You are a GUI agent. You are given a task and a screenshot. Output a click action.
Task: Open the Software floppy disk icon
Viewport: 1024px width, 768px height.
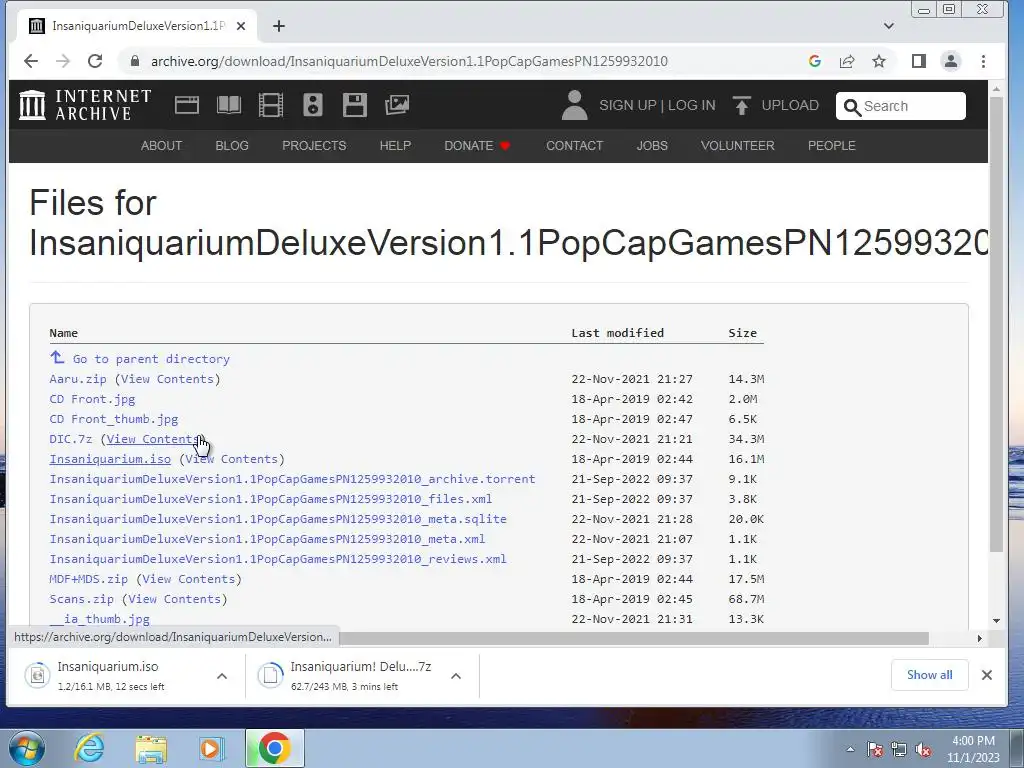(355, 105)
